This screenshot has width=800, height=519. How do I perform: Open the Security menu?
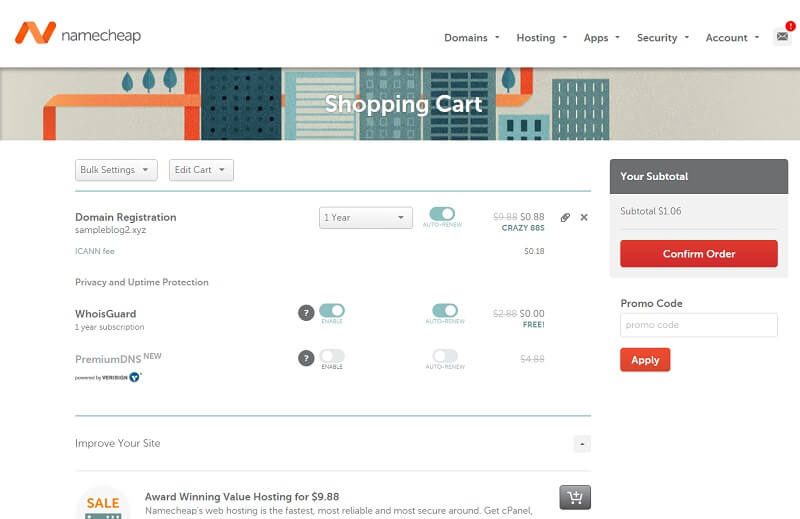point(663,38)
